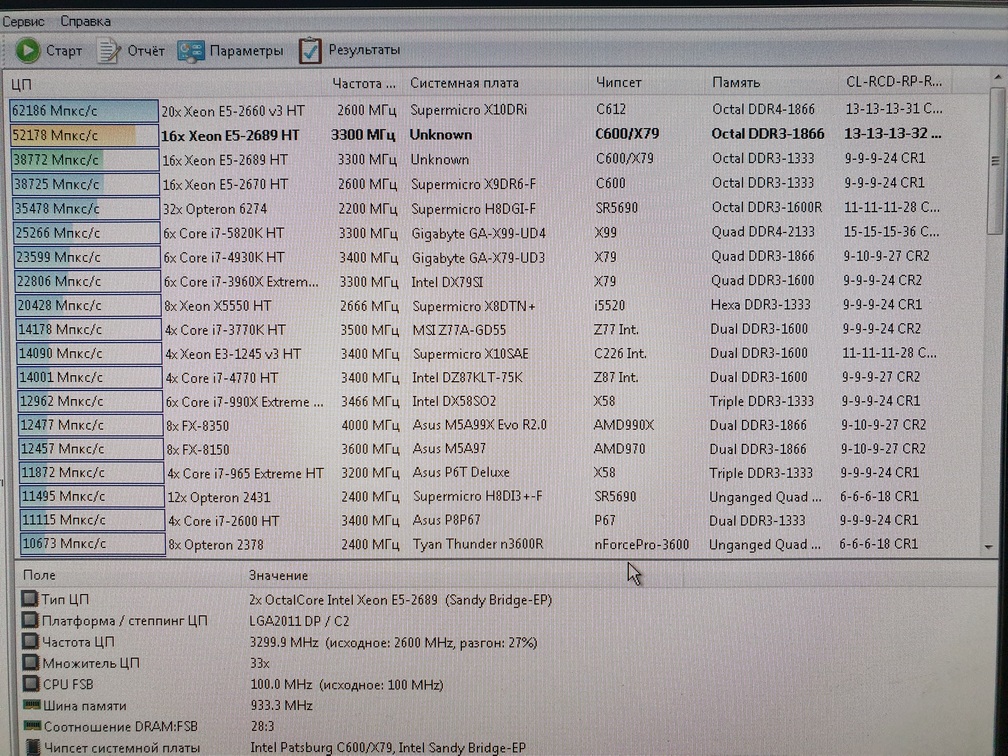Image resolution: width=1008 pixels, height=756 pixels.
Task: Select the 2x OctalCore Intel Xeon E5-2689 value
Action: click(400, 600)
